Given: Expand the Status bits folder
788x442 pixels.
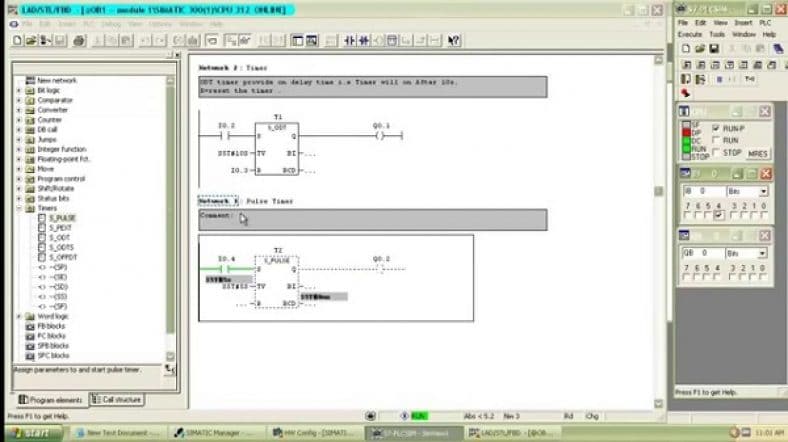Looking at the screenshot, I should (19, 198).
